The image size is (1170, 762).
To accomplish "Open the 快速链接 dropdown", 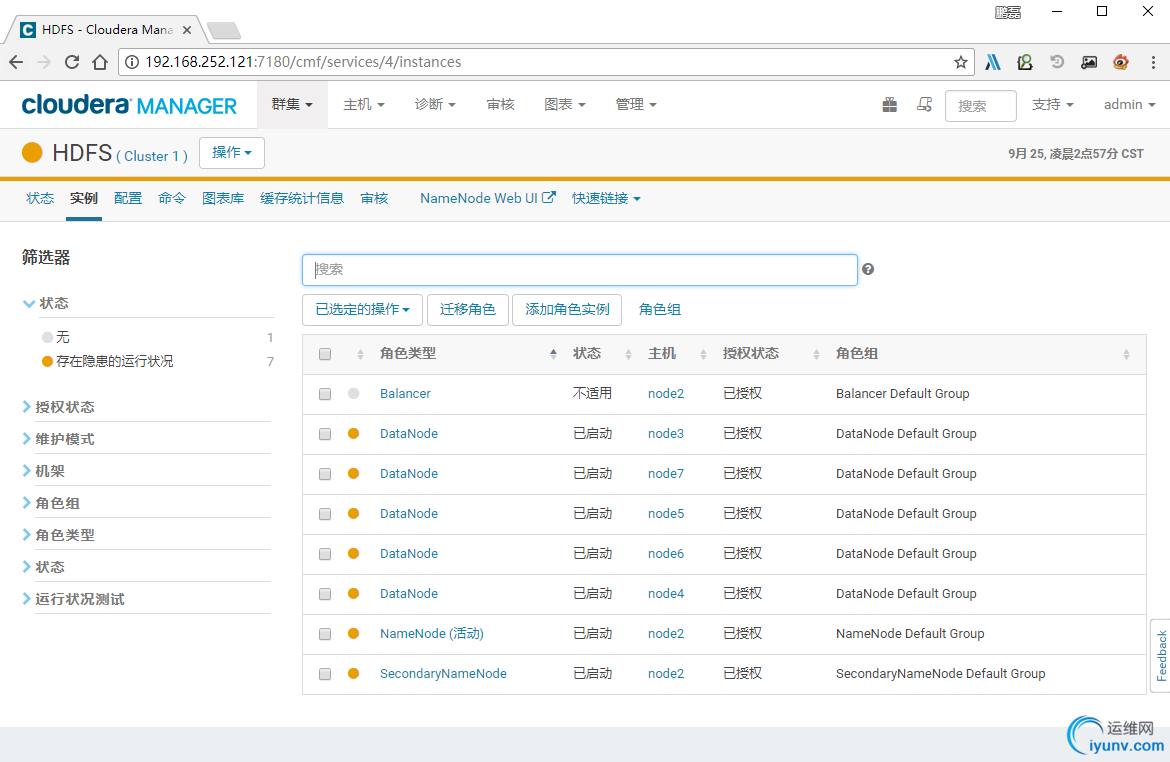I will coord(606,199).
